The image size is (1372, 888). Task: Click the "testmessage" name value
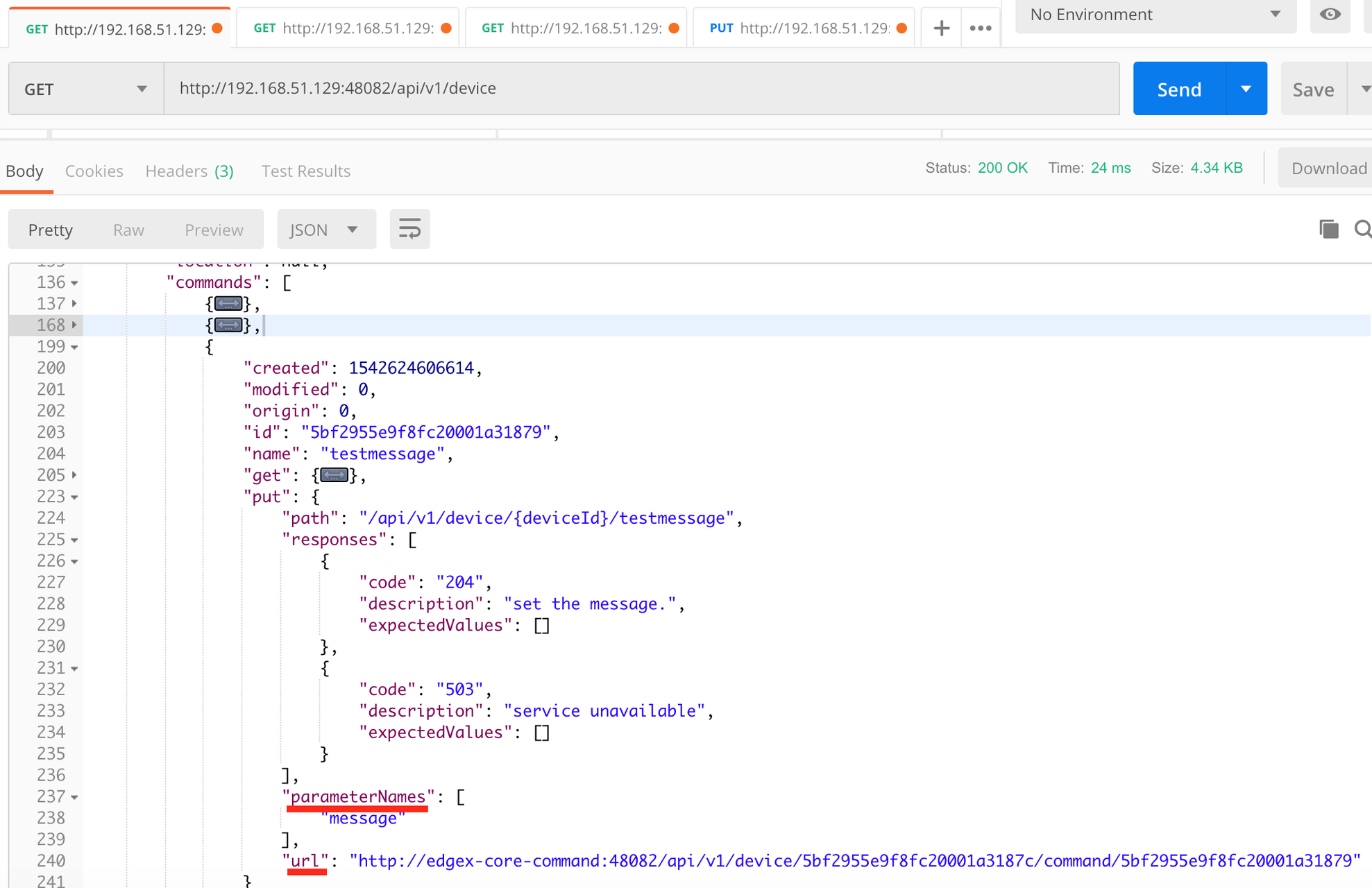tap(382, 454)
